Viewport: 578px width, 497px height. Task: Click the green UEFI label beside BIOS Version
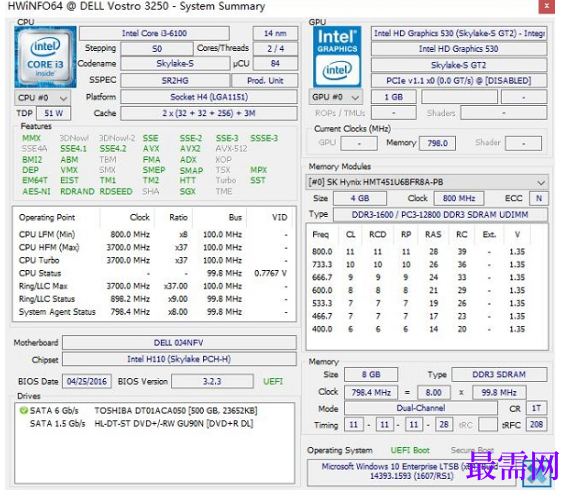(x=273, y=381)
